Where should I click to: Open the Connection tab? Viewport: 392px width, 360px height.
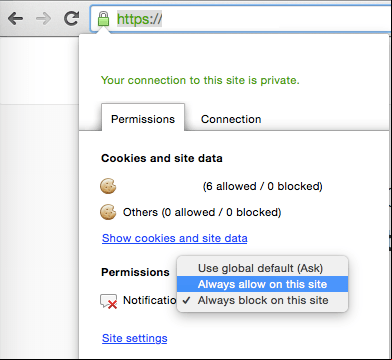point(231,119)
